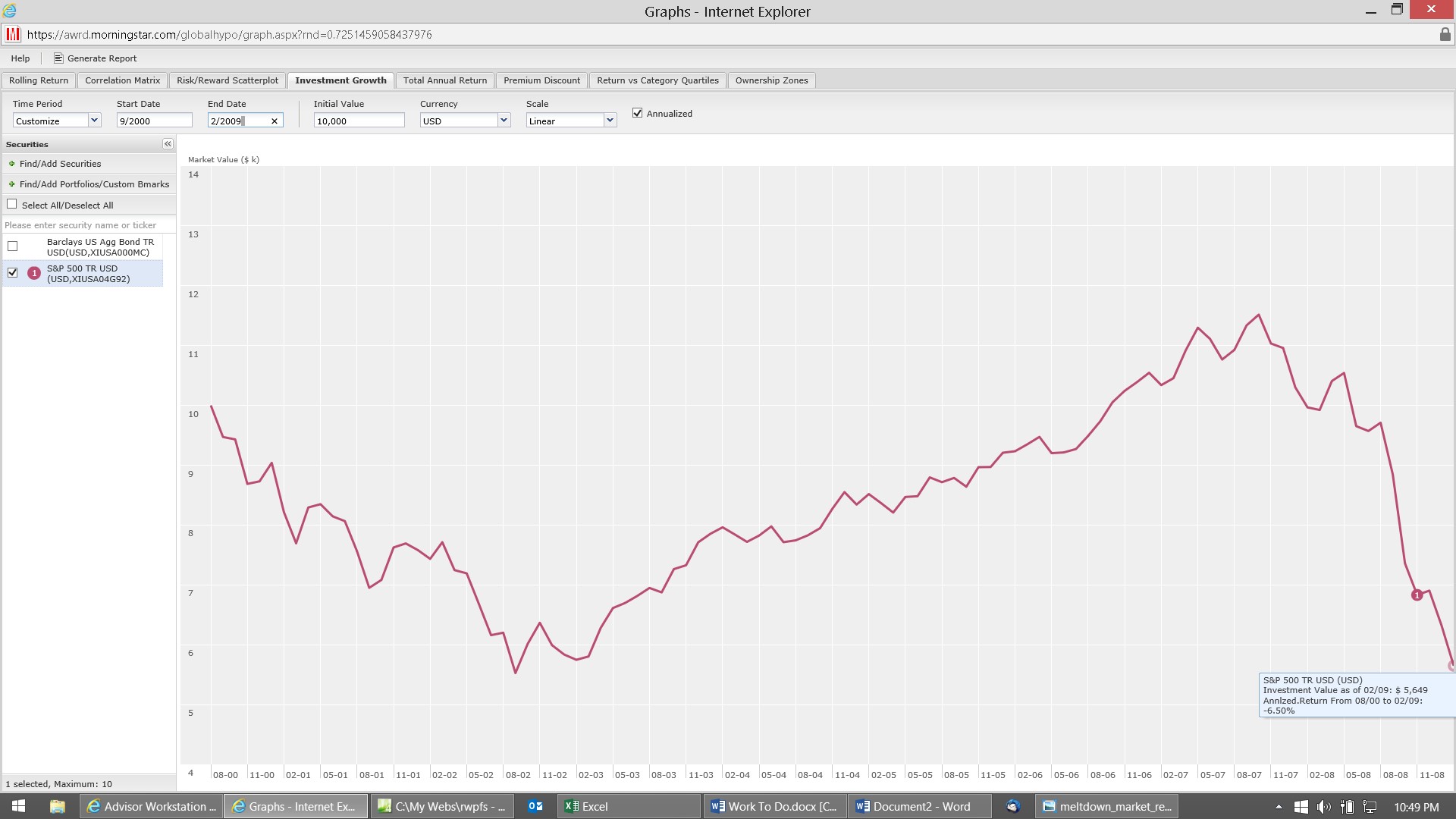This screenshot has height=819, width=1456.
Task: Open File Explorer from the taskbar
Action: tap(58, 806)
